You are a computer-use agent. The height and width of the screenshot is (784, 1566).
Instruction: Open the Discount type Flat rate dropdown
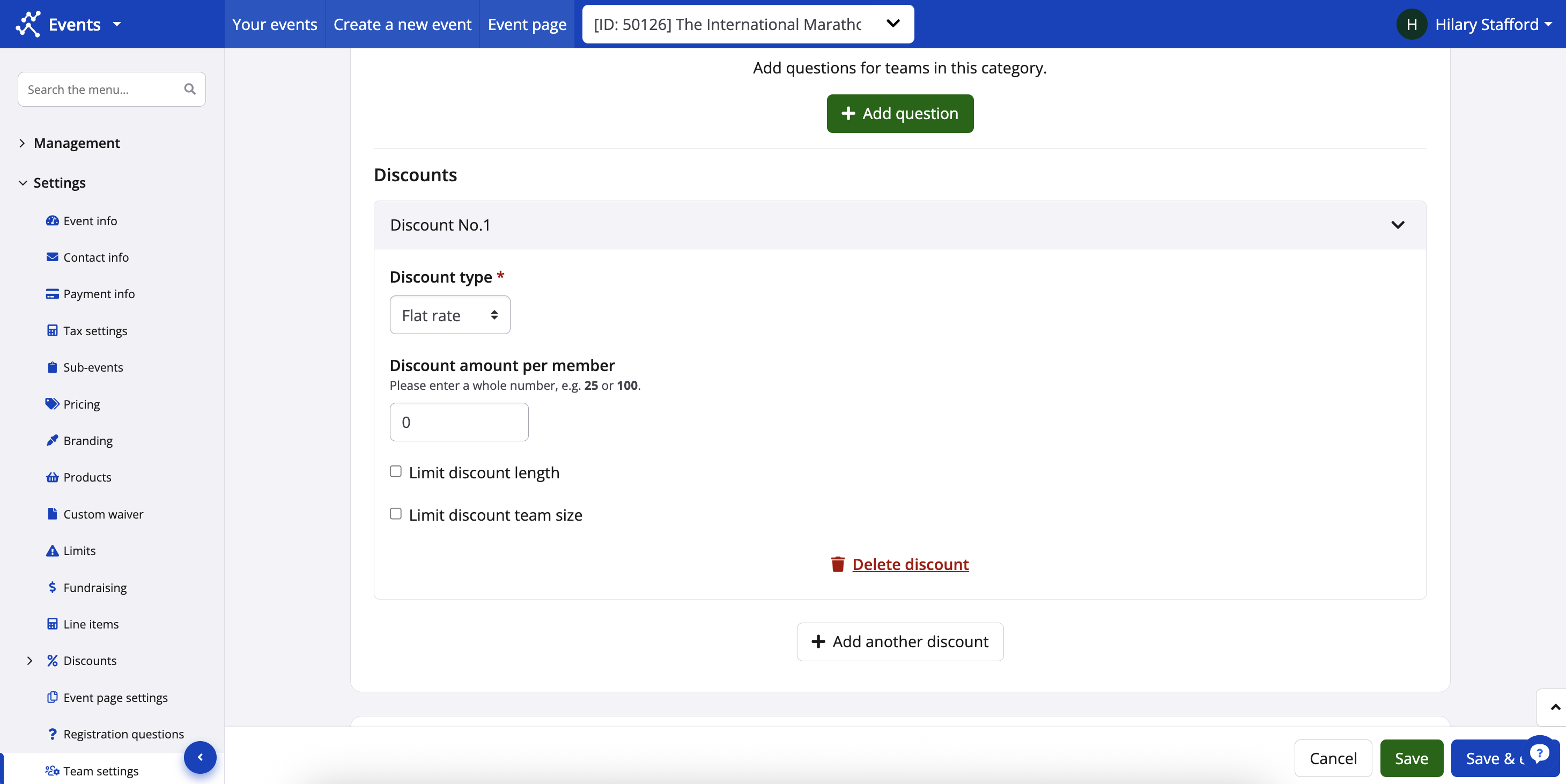(x=450, y=315)
